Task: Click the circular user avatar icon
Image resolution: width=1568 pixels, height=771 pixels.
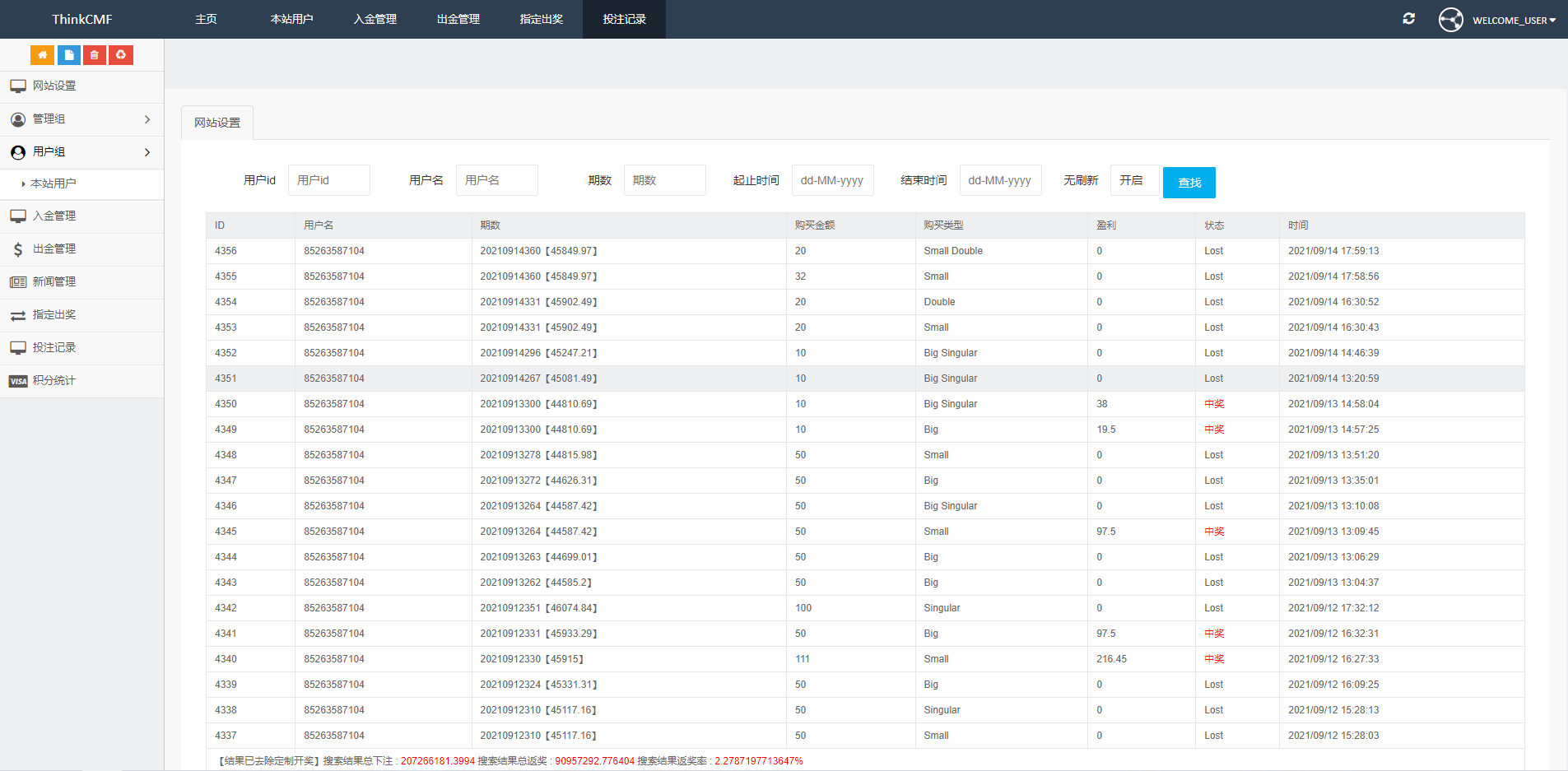Action: click(1450, 20)
